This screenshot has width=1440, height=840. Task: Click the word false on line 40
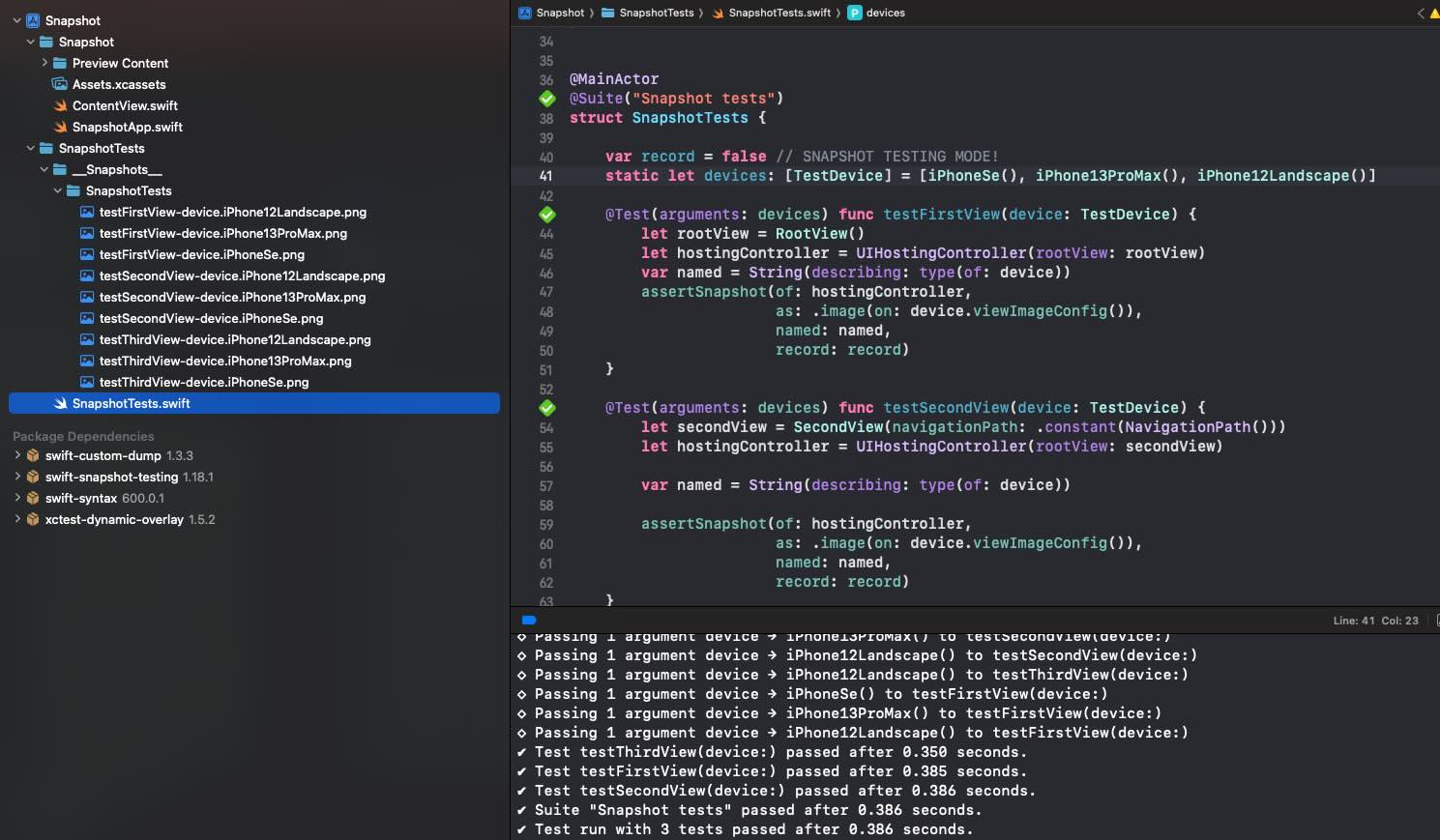coord(744,157)
